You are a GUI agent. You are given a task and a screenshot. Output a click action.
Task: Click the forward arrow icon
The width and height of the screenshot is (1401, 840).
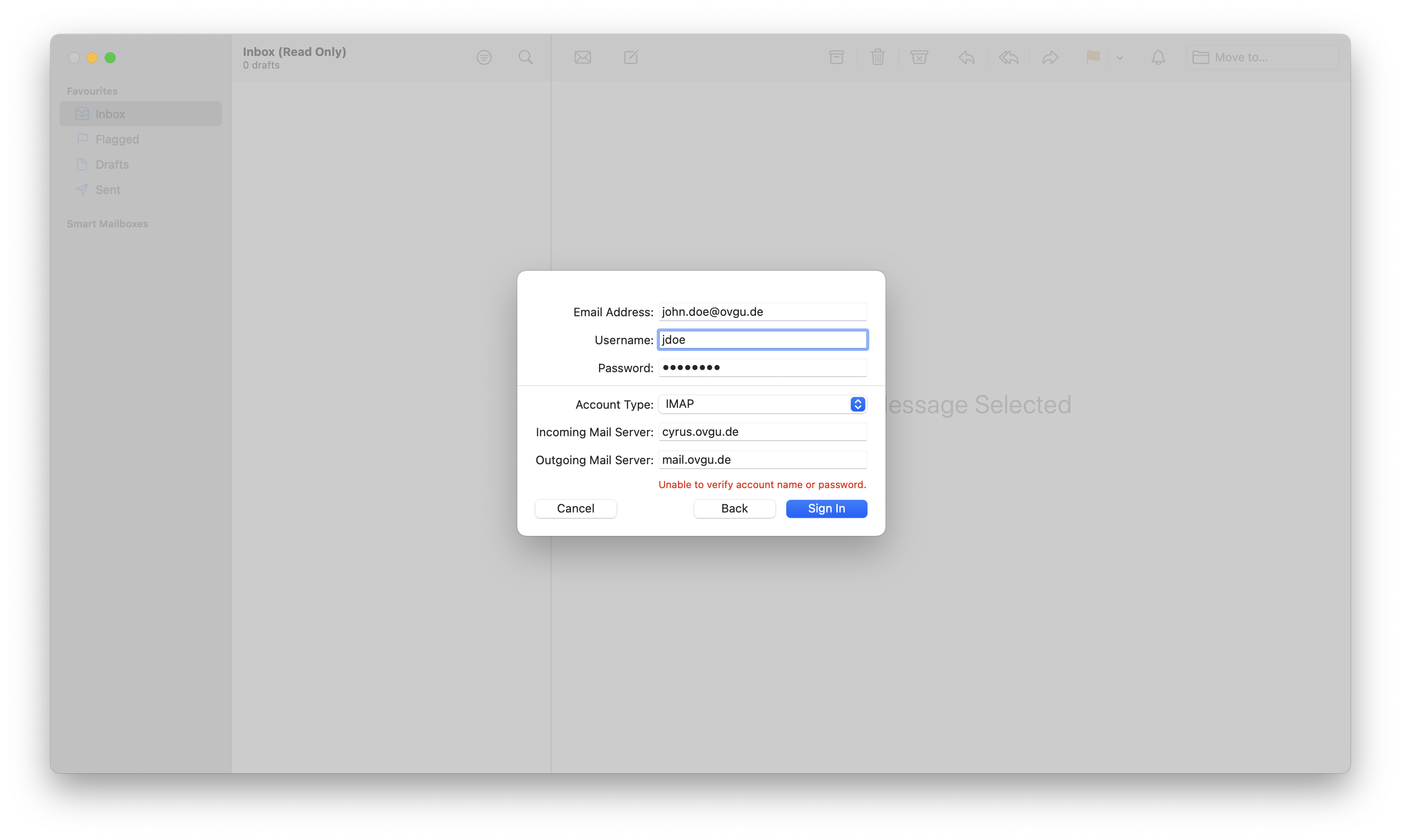click(1050, 57)
